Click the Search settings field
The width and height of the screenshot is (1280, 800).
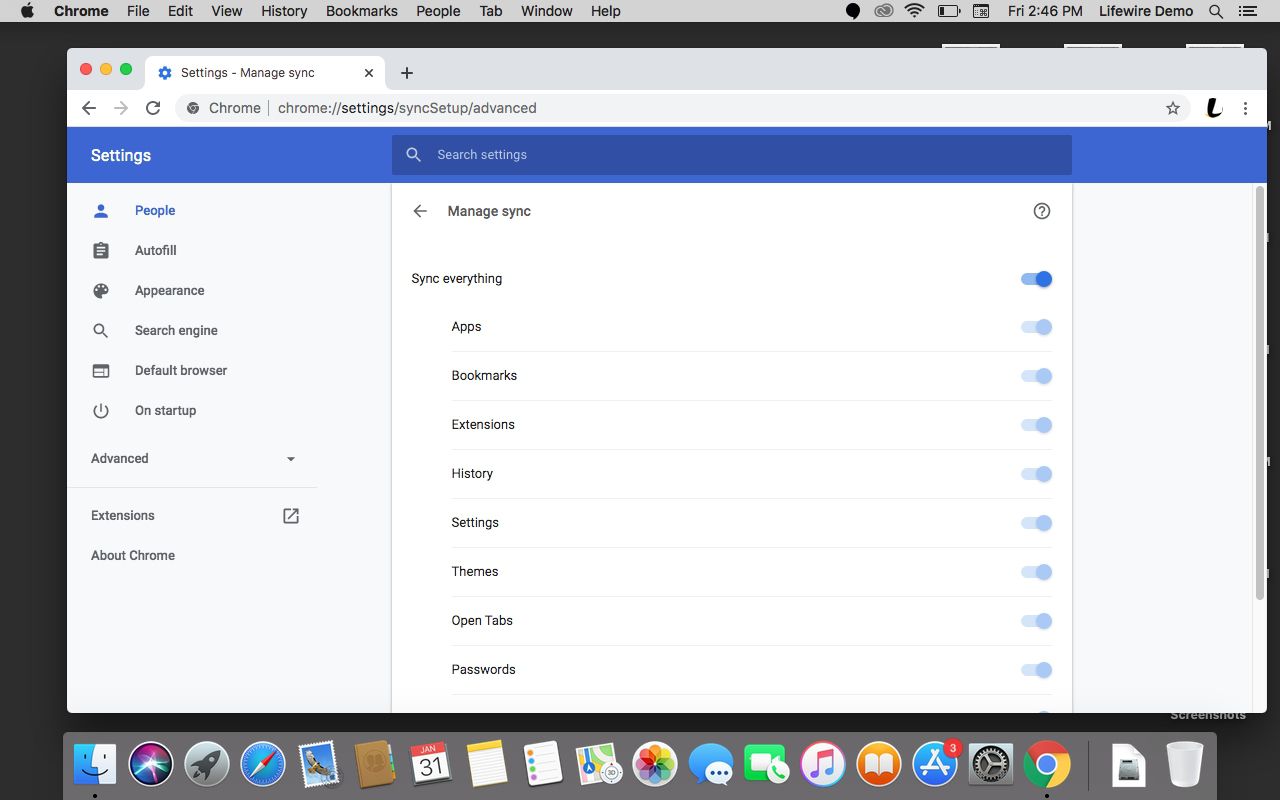[732, 155]
